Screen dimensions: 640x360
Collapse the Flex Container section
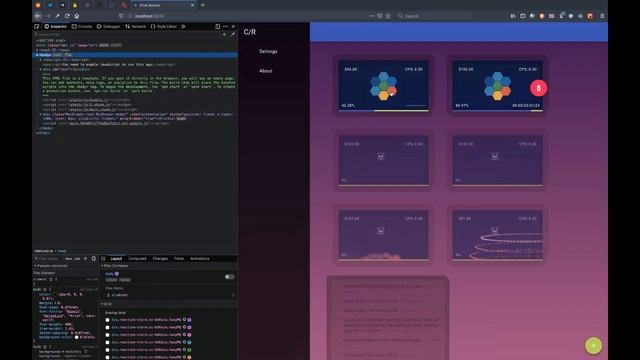(102, 266)
